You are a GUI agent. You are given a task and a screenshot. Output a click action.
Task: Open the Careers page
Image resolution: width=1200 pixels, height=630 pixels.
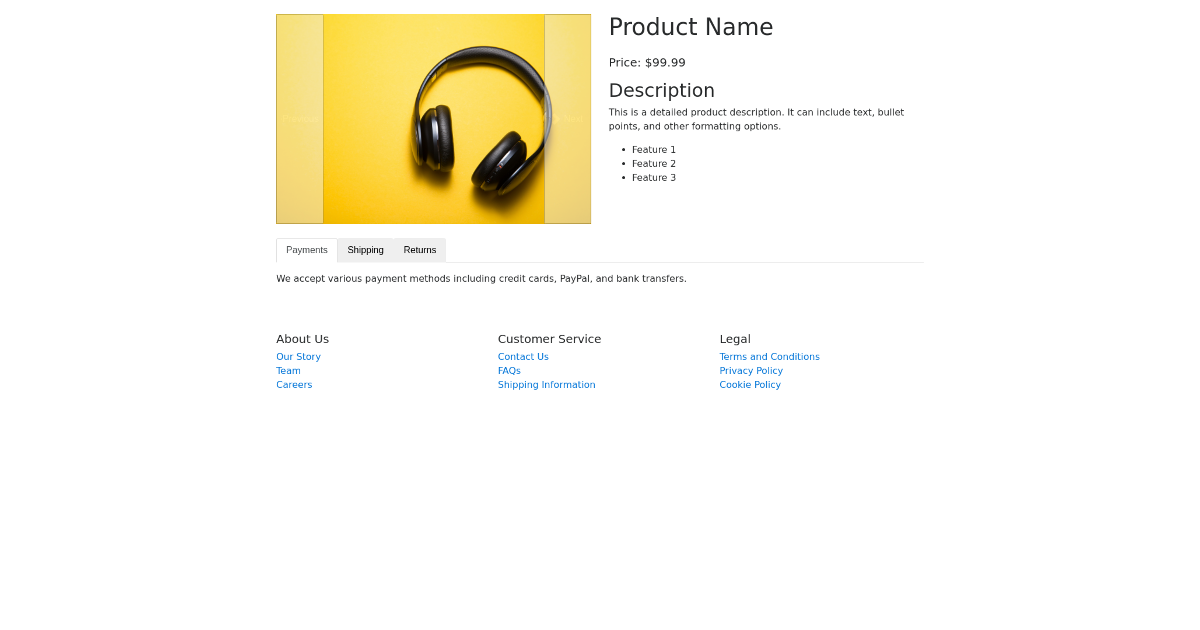pyautogui.click(x=294, y=384)
